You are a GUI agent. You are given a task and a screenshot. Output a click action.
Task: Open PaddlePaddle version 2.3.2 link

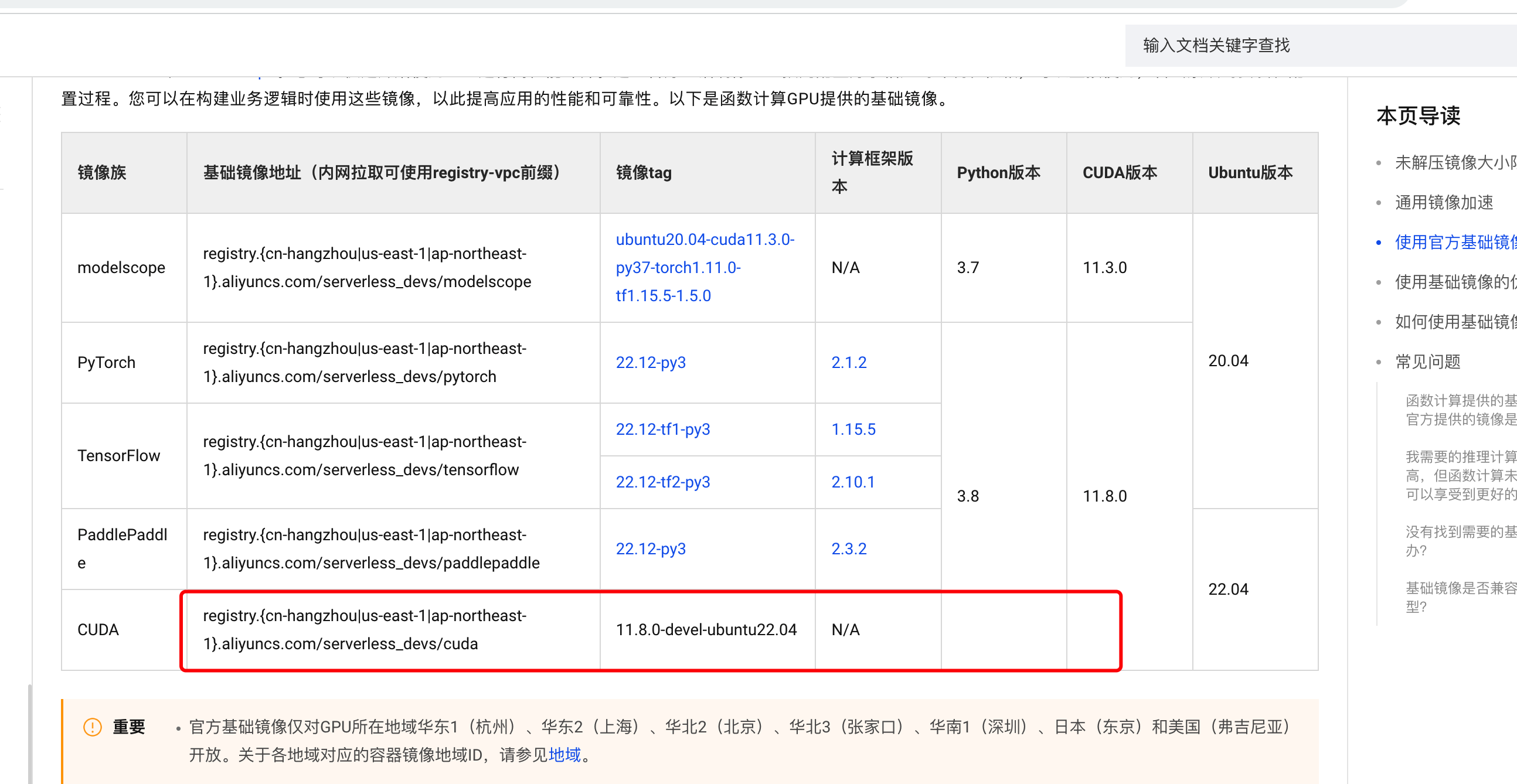[849, 548]
